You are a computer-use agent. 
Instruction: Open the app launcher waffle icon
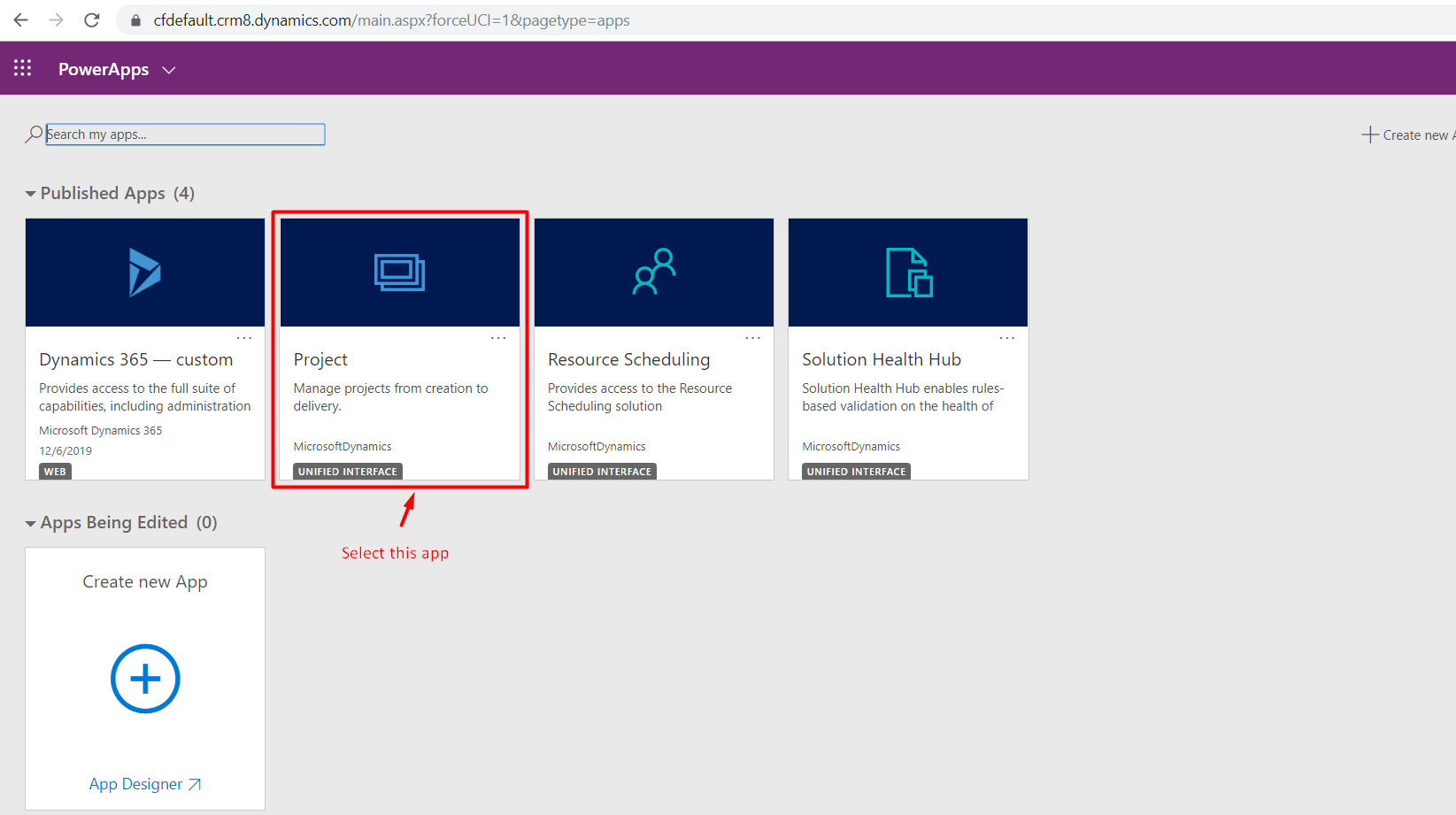pos(22,68)
